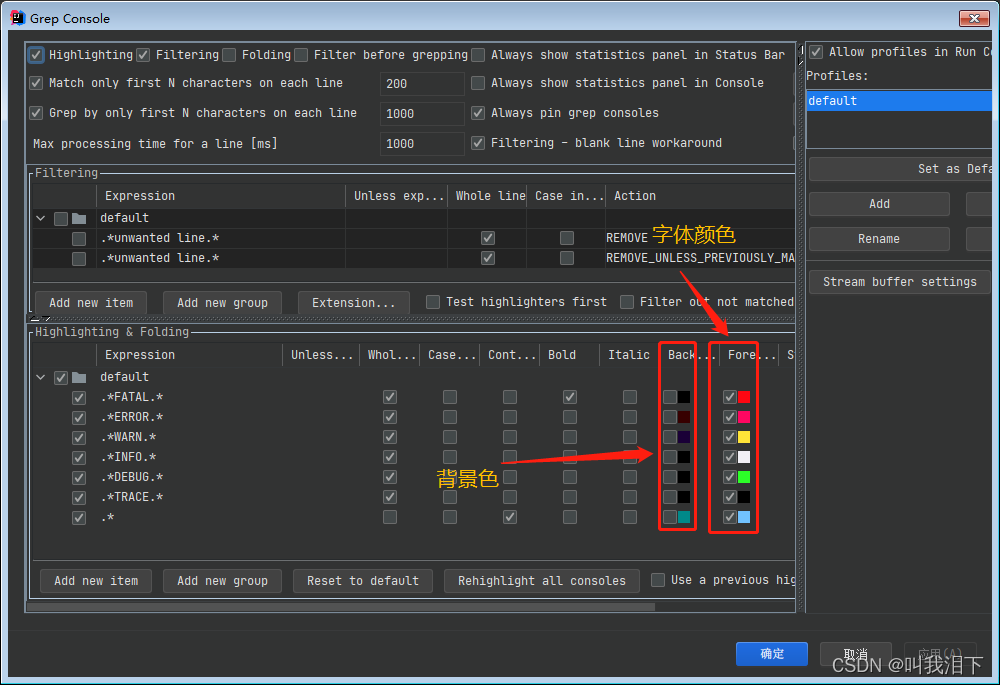Click the blue 确定 confirm button
1000x685 pixels.
click(772, 654)
